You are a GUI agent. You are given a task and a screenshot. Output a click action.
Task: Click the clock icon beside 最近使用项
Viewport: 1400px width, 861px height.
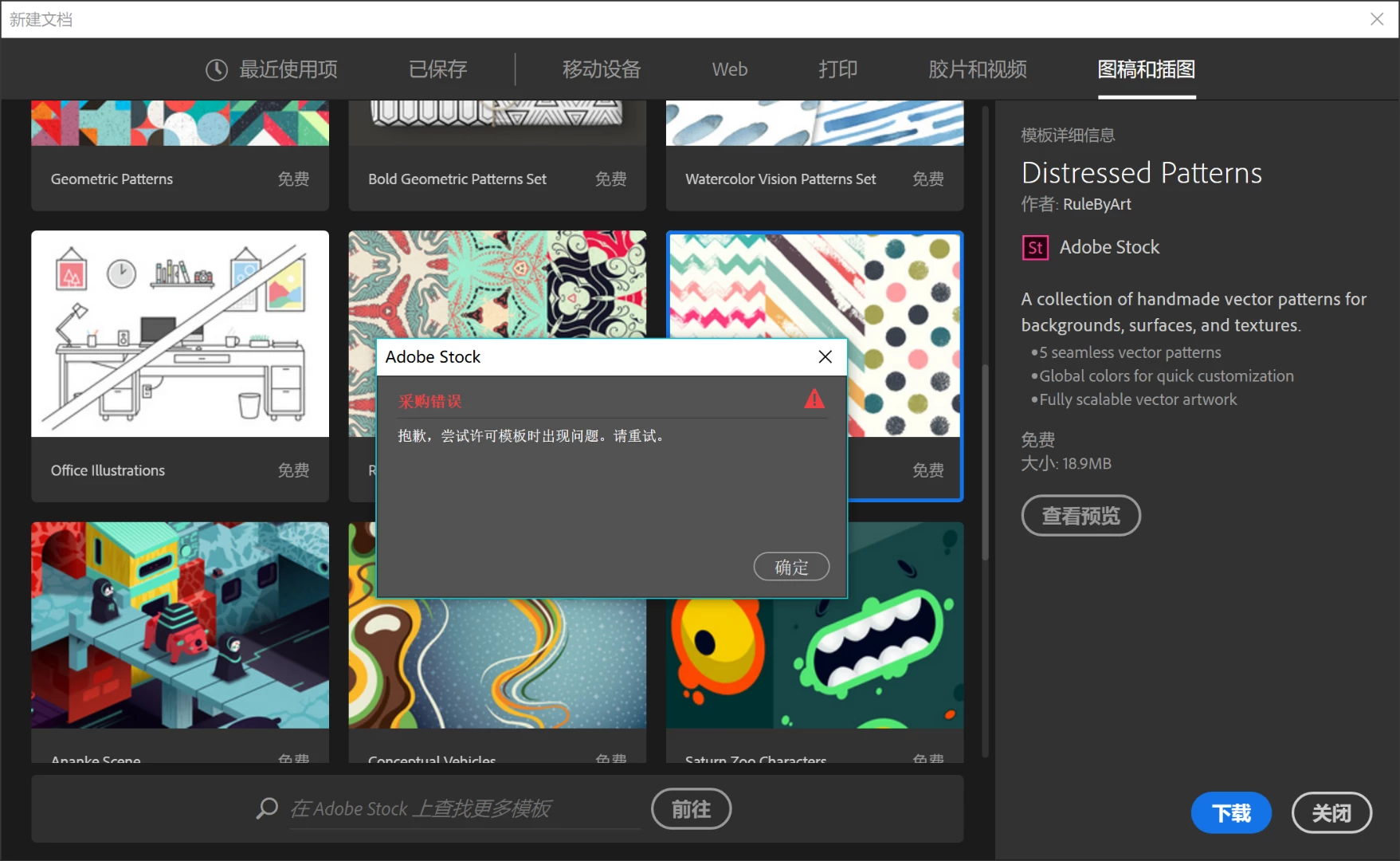click(217, 70)
